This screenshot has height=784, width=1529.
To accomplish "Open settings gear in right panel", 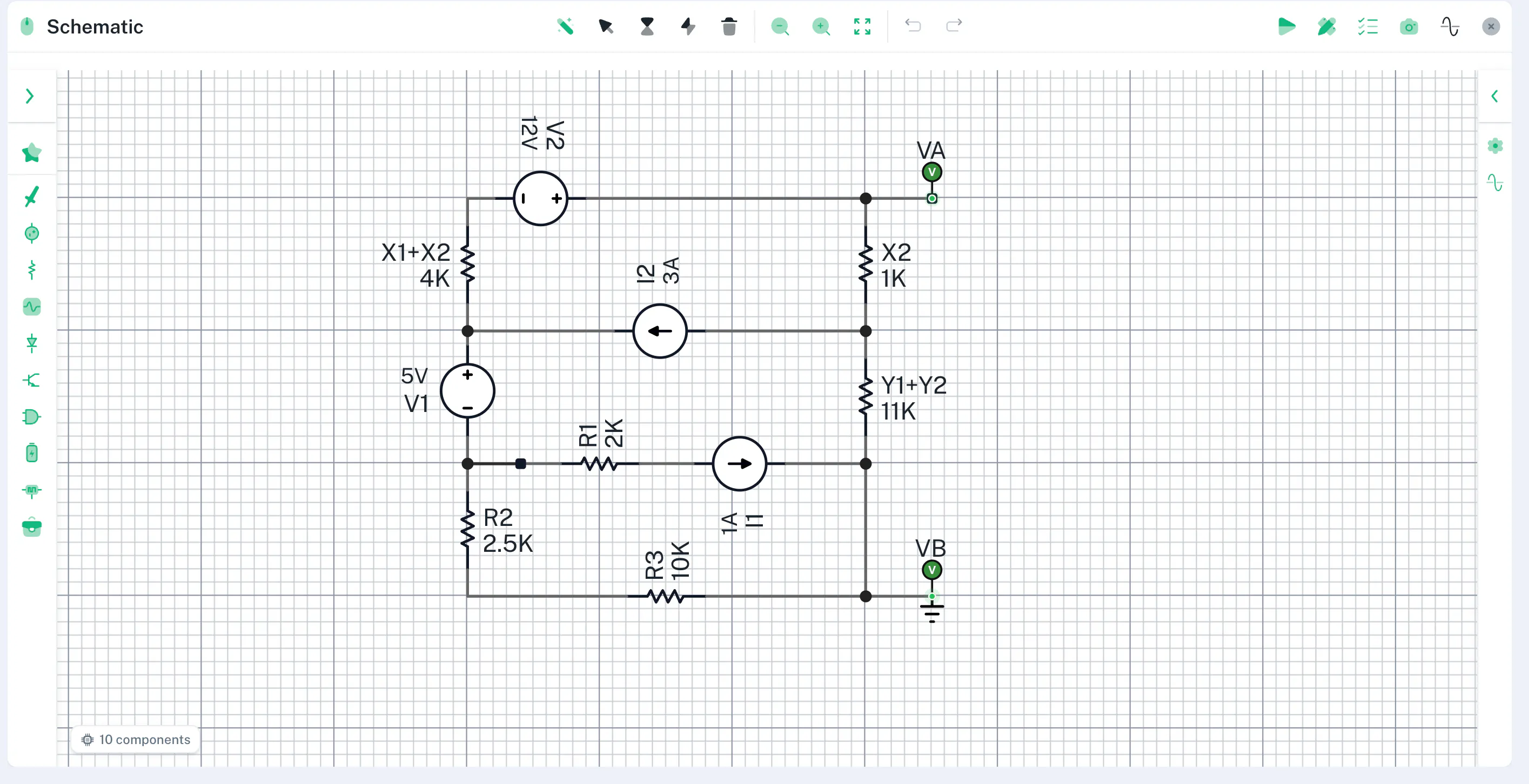I will pyautogui.click(x=1495, y=146).
